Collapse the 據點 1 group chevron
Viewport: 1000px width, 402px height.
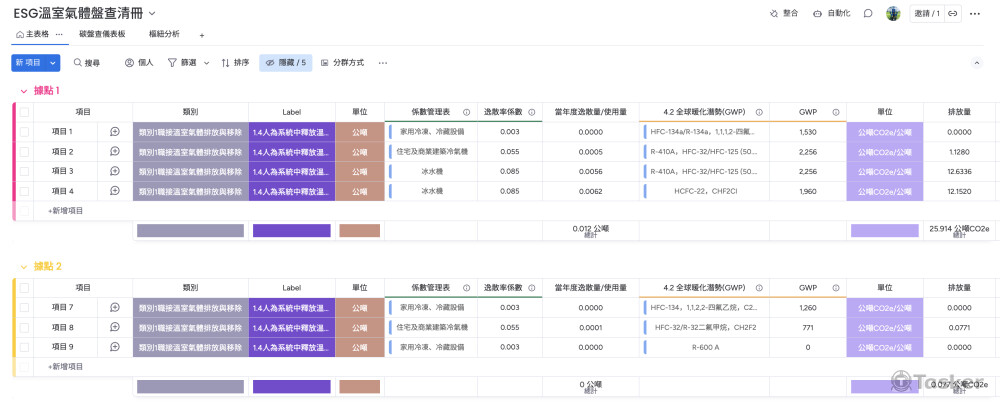point(24,91)
